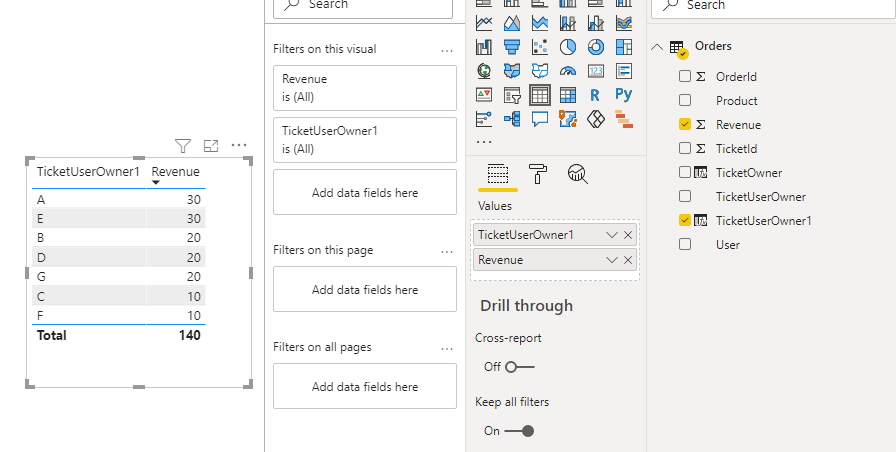Select the Shape map visualization

(540, 71)
